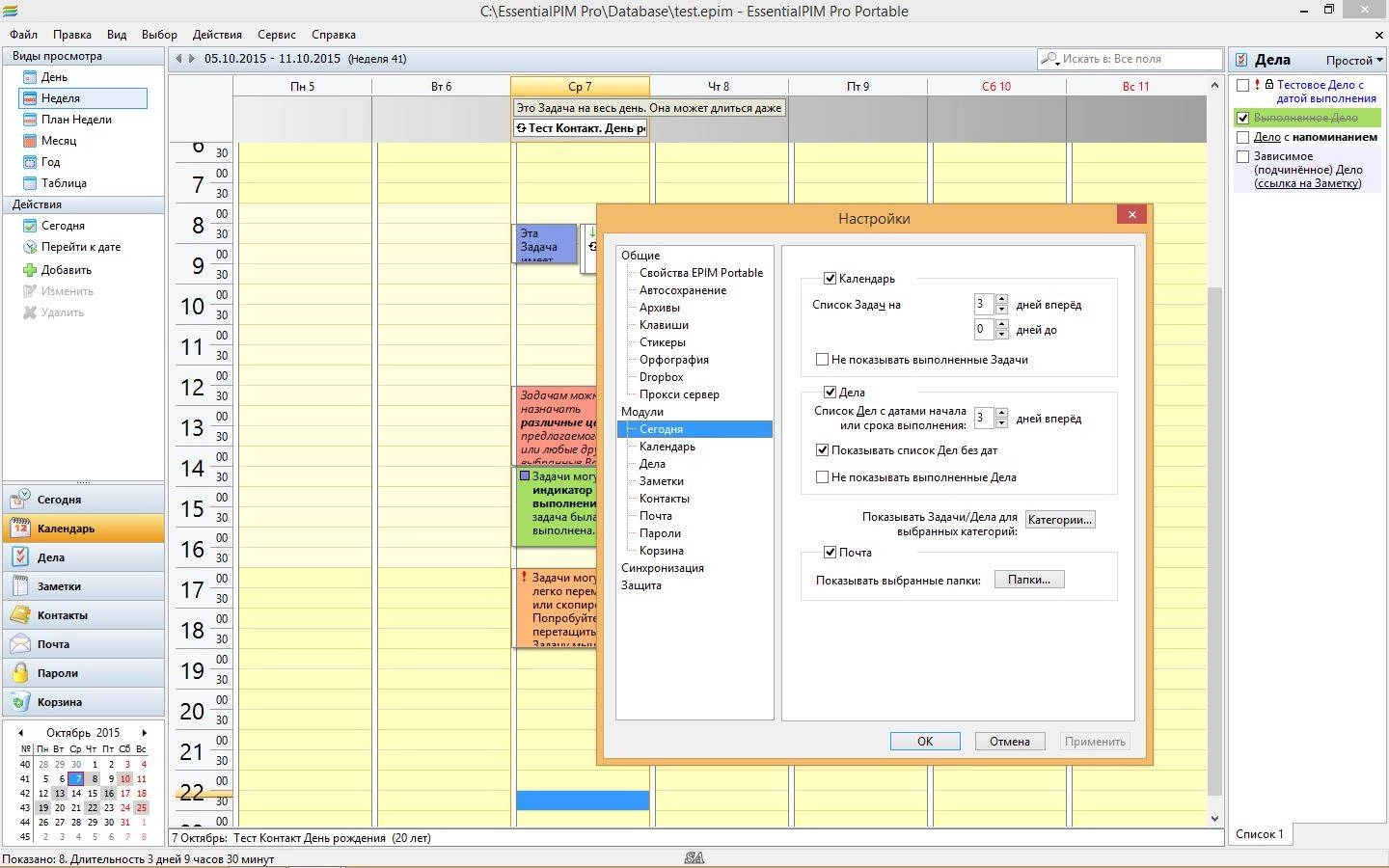Open the Вид menu
This screenshot has width=1389, height=868.
click(117, 35)
